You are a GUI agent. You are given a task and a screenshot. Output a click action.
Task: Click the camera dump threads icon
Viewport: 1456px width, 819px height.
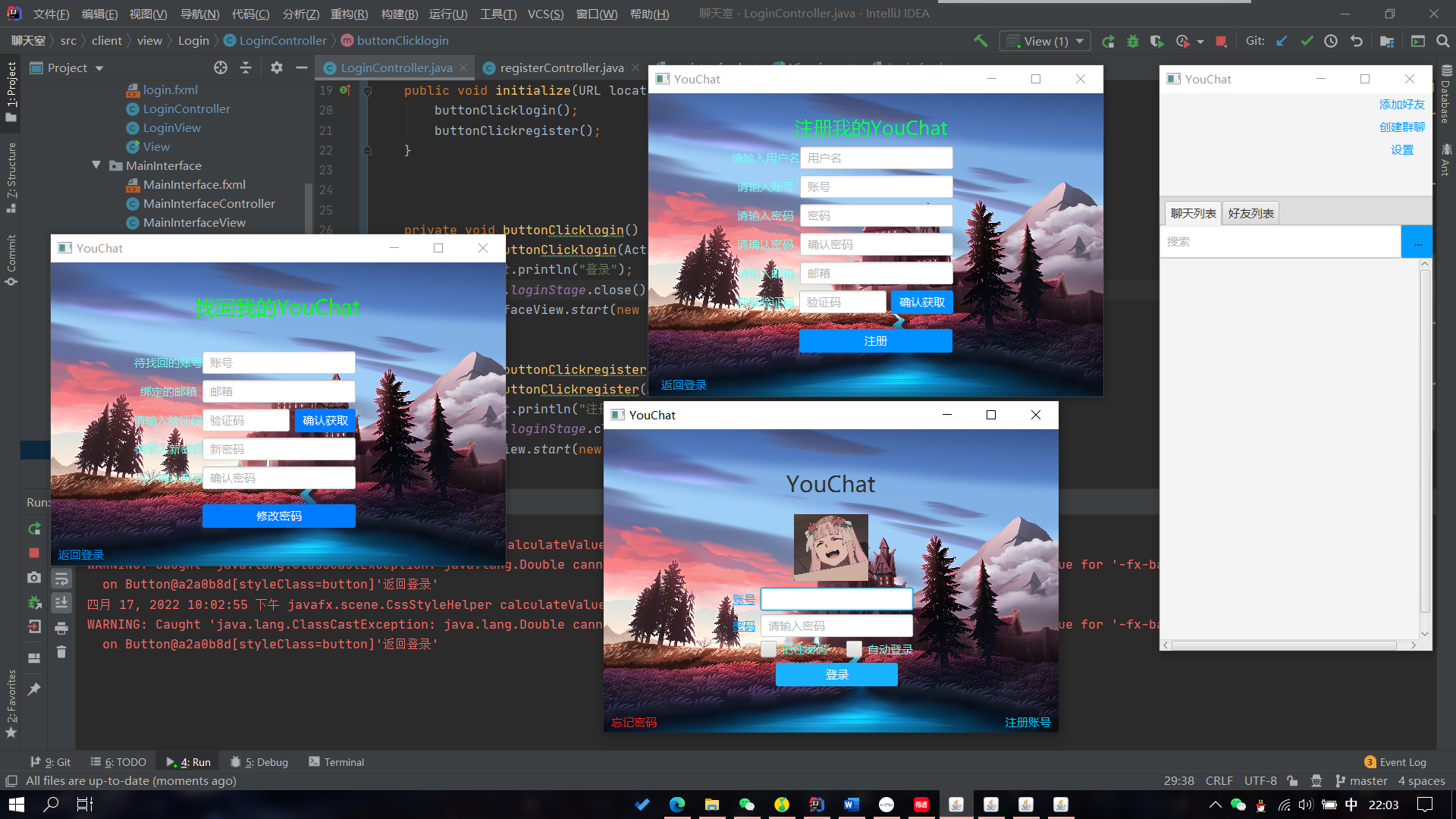[34, 578]
